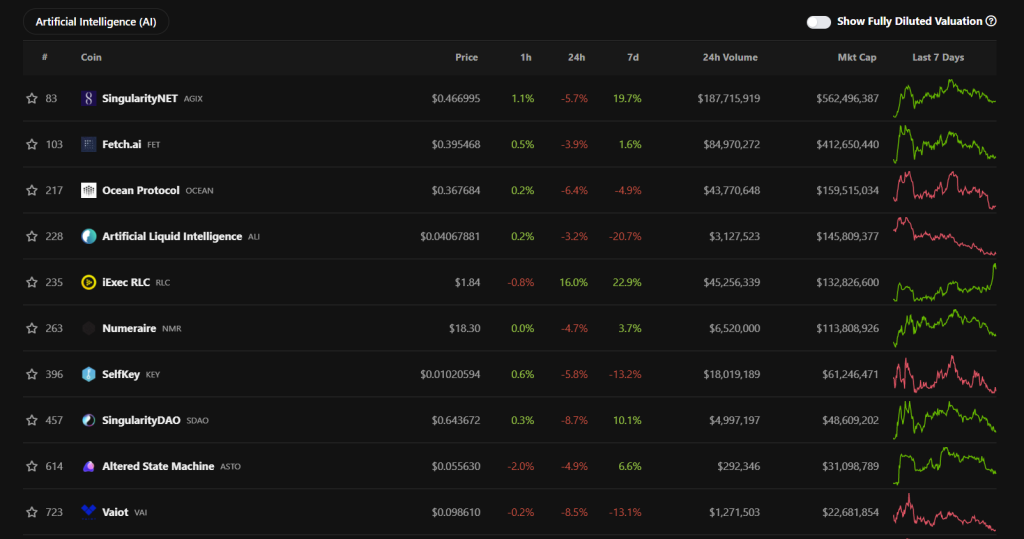The width and height of the screenshot is (1024, 539).
Task: Open Altered State Machine 7-day sparkline
Action: [x=944, y=466]
